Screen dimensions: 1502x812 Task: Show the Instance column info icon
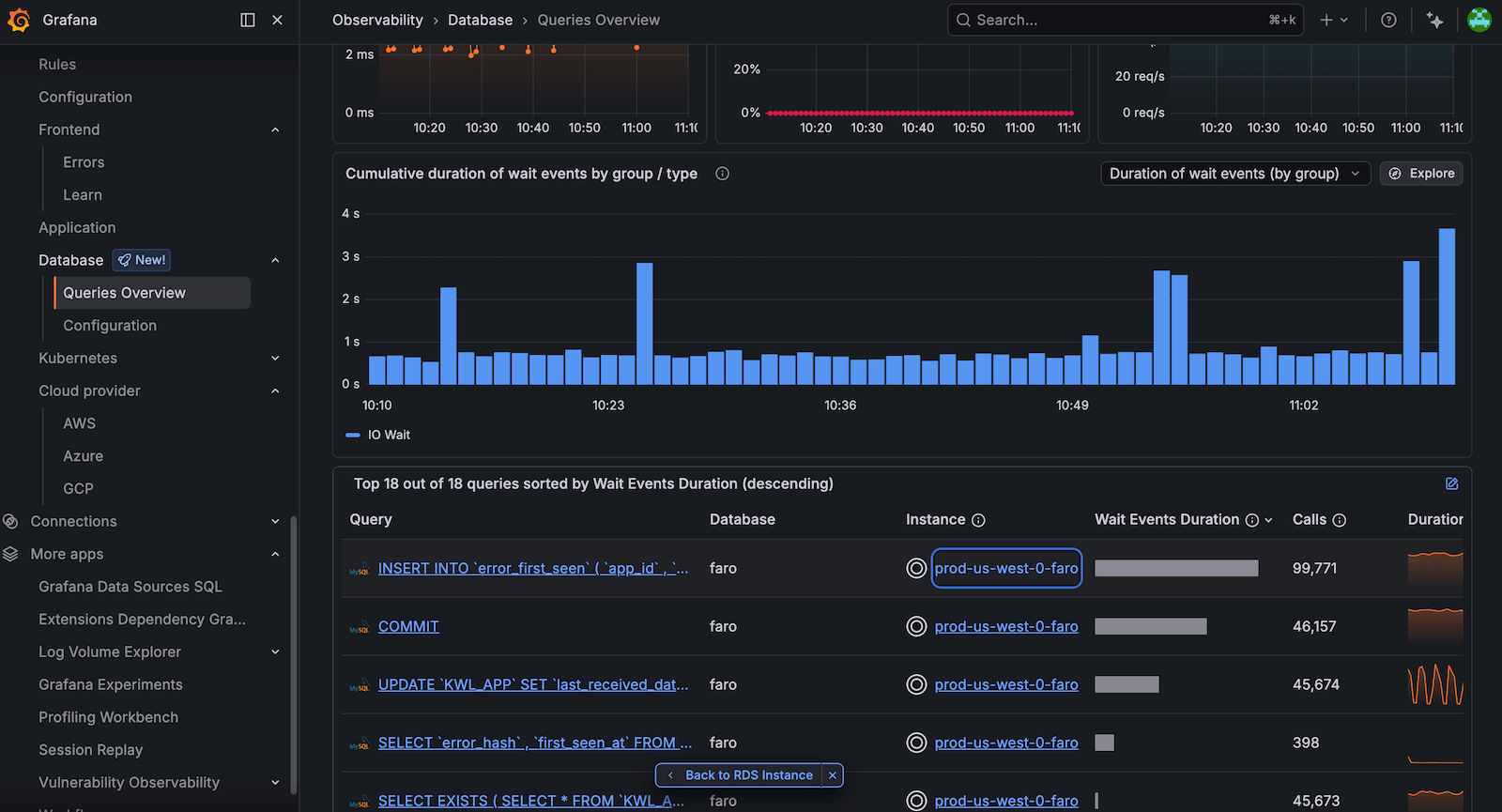coord(978,520)
